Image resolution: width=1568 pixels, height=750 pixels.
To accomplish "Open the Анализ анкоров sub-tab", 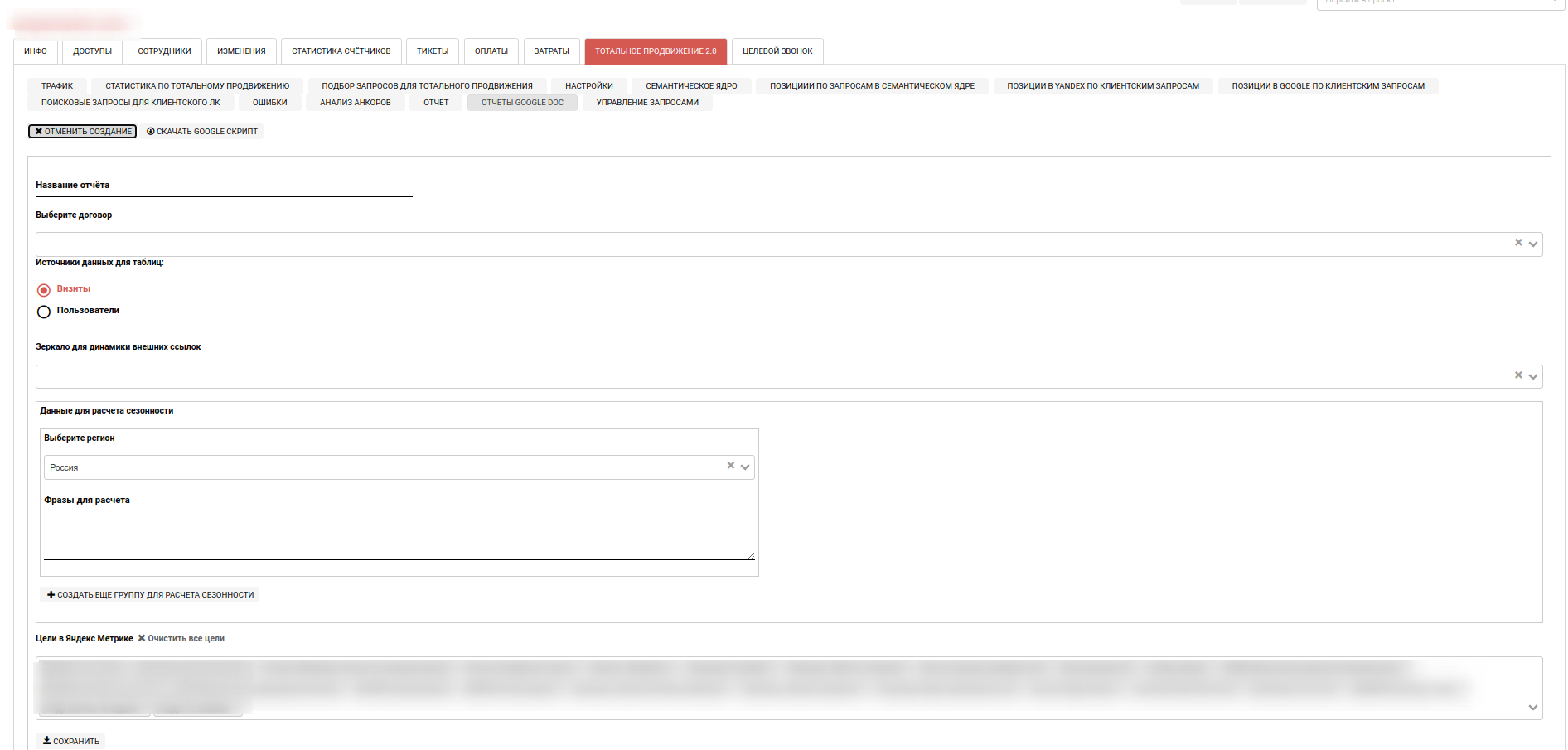I will click(355, 103).
